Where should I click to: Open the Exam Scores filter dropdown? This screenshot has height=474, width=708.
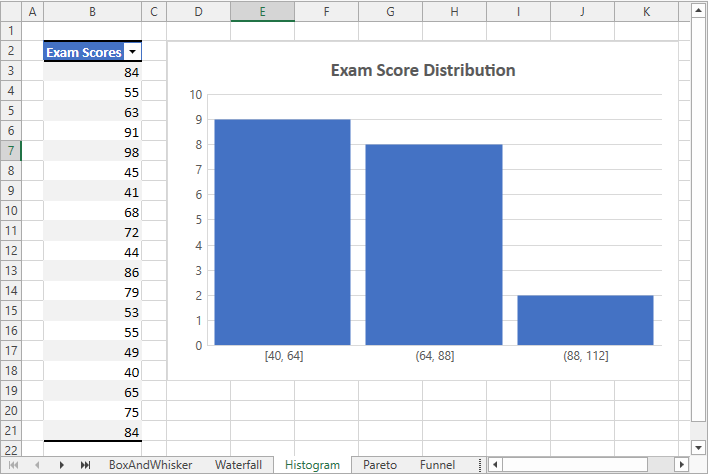[132, 52]
